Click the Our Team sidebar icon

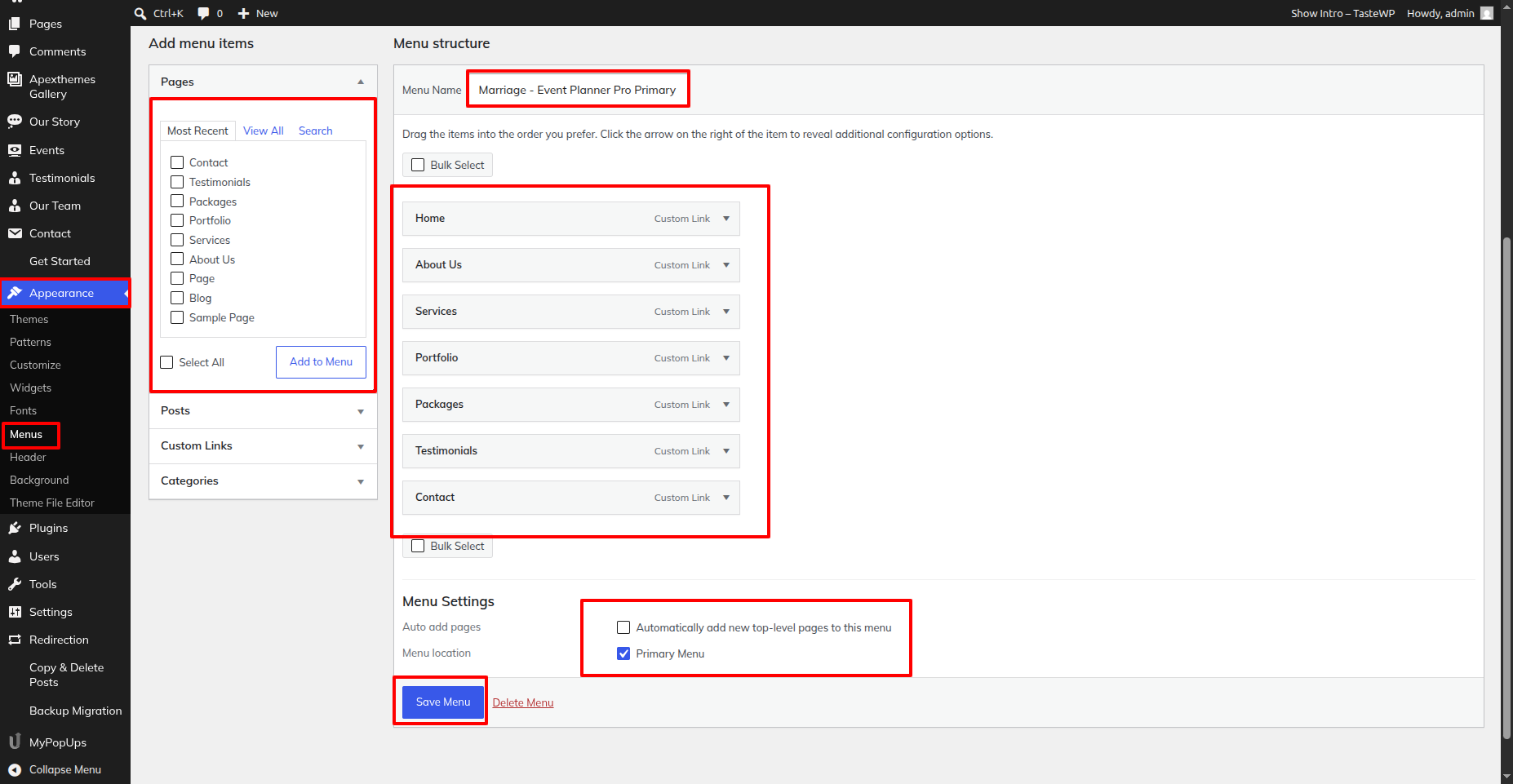click(x=15, y=206)
